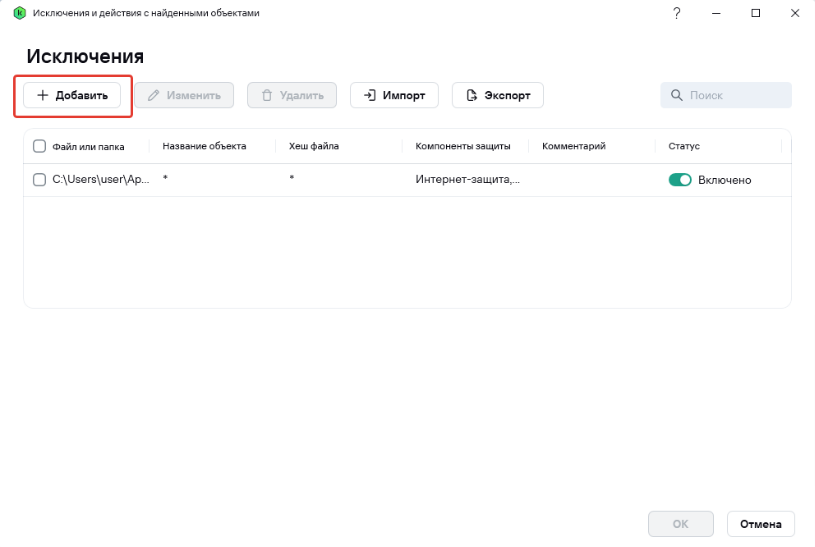
Task: Click the Импорт button
Action: click(394, 95)
